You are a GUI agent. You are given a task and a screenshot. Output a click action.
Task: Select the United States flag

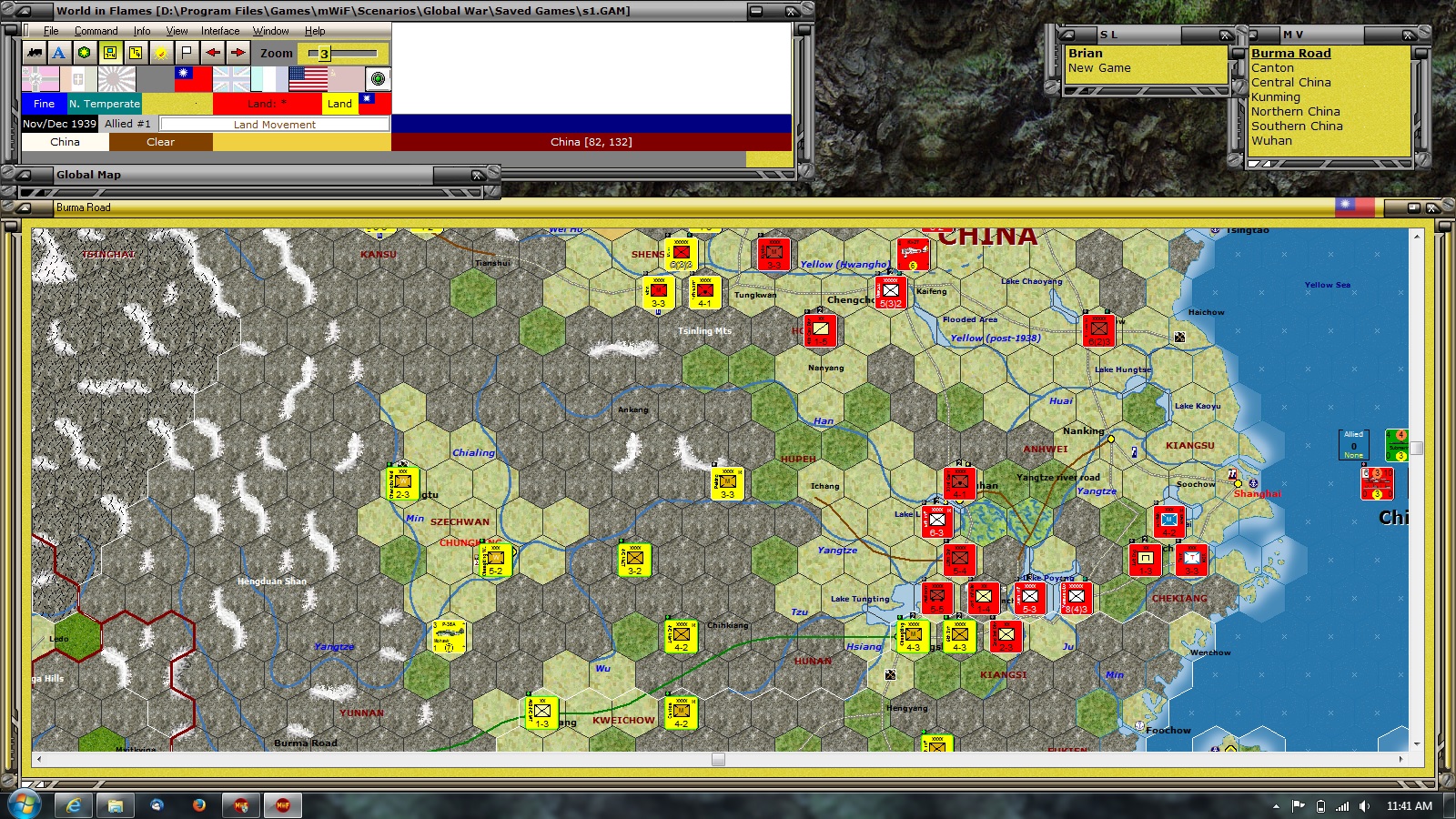coord(308,79)
